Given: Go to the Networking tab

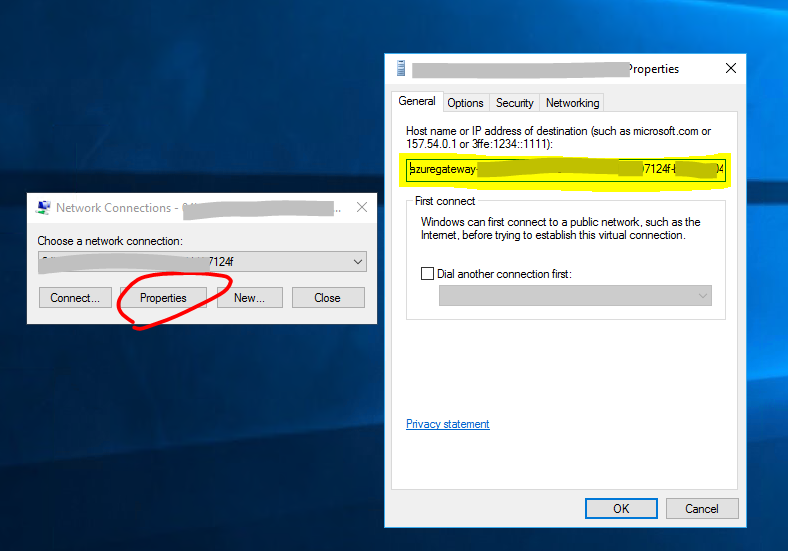Looking at the screenshot, I should [x=572, y=103].
